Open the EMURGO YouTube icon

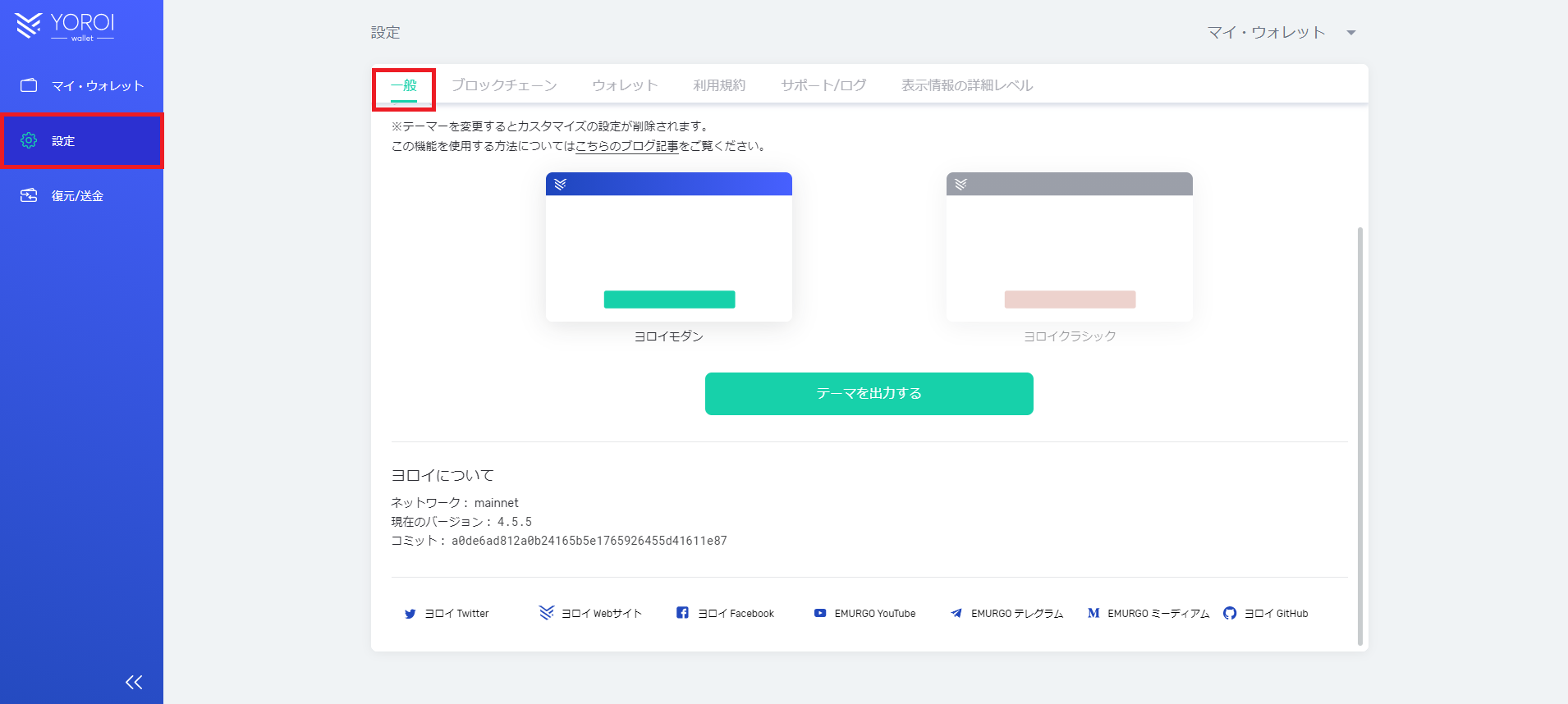(819, 613)
